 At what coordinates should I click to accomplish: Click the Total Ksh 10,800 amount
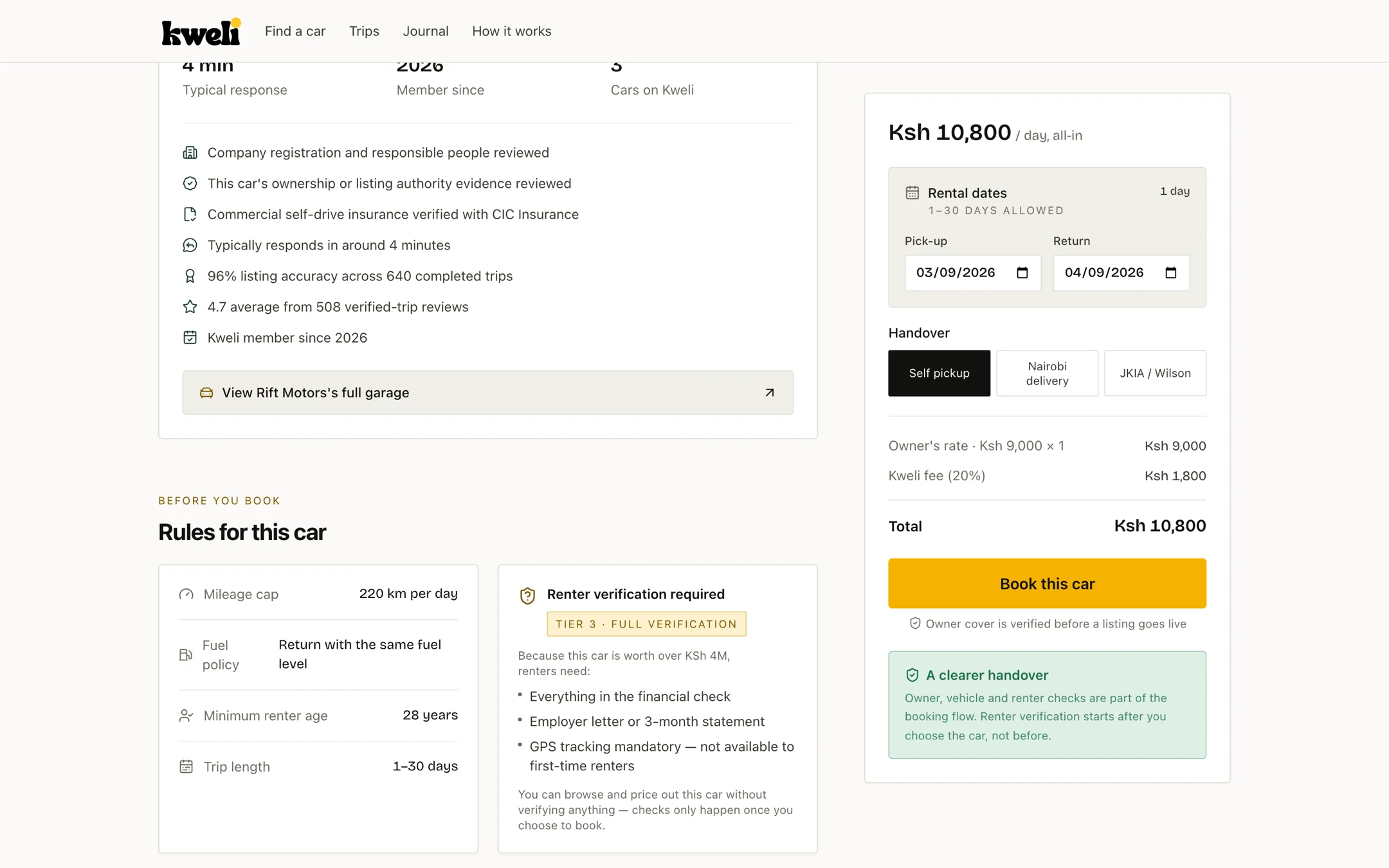coord(1159,526)
